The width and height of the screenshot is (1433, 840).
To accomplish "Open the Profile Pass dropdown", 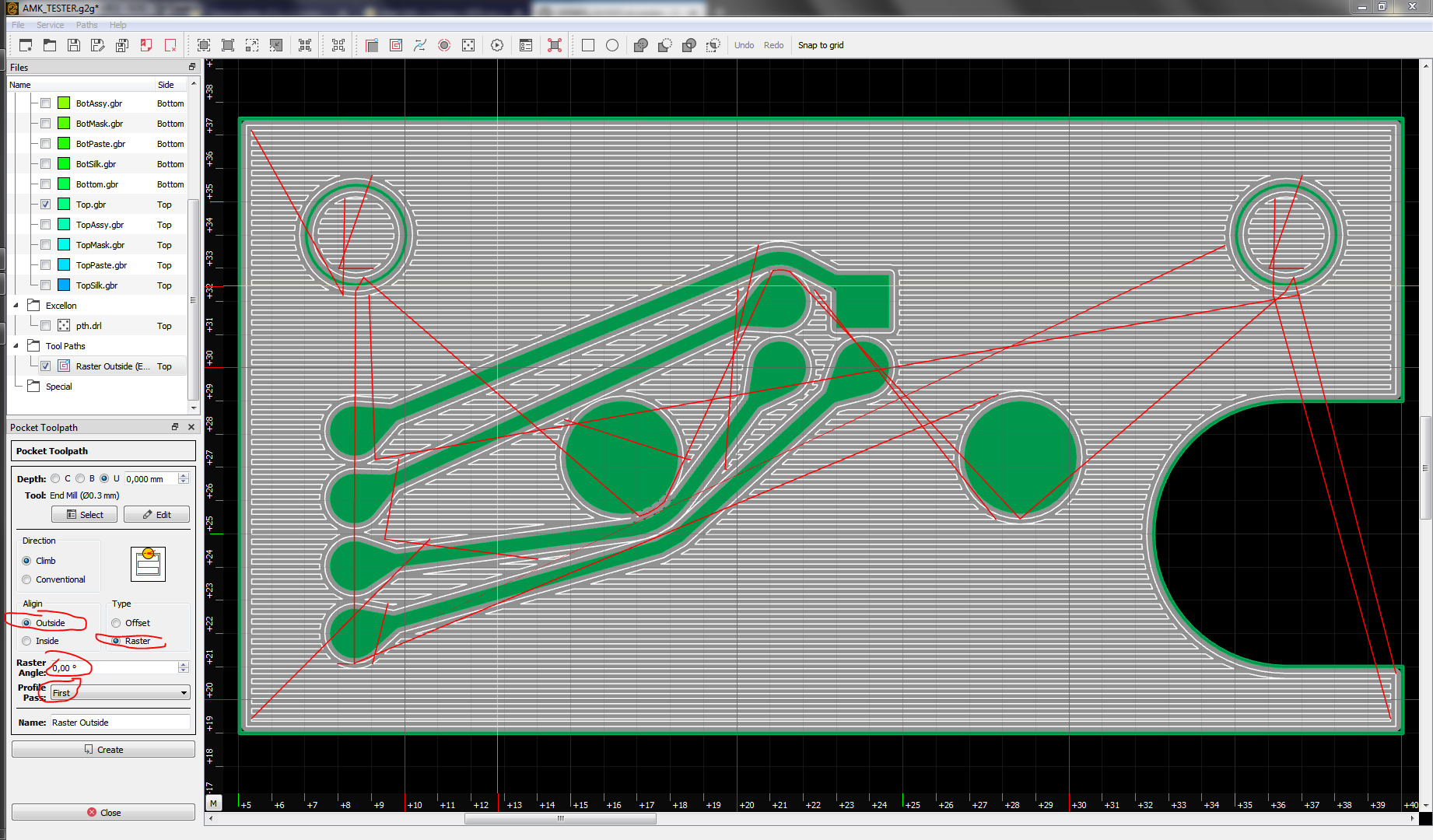I will 121,693.
